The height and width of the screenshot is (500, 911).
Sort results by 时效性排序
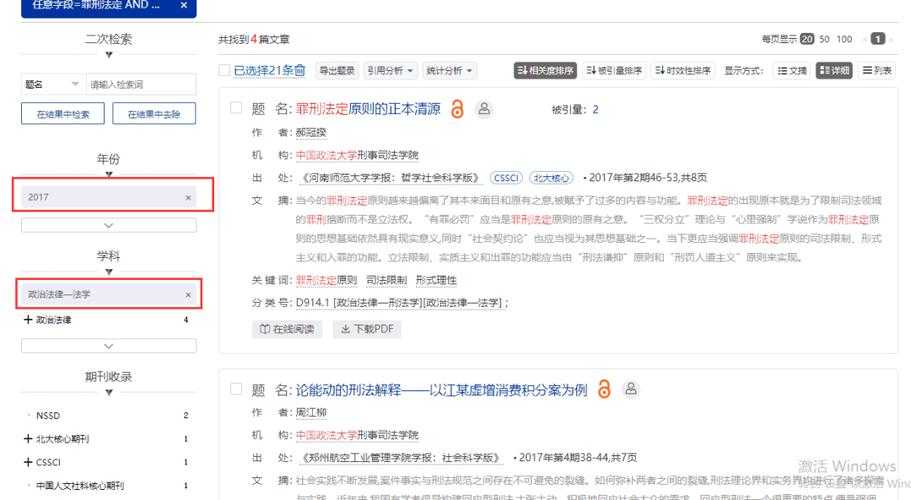(x=683, y=71)
